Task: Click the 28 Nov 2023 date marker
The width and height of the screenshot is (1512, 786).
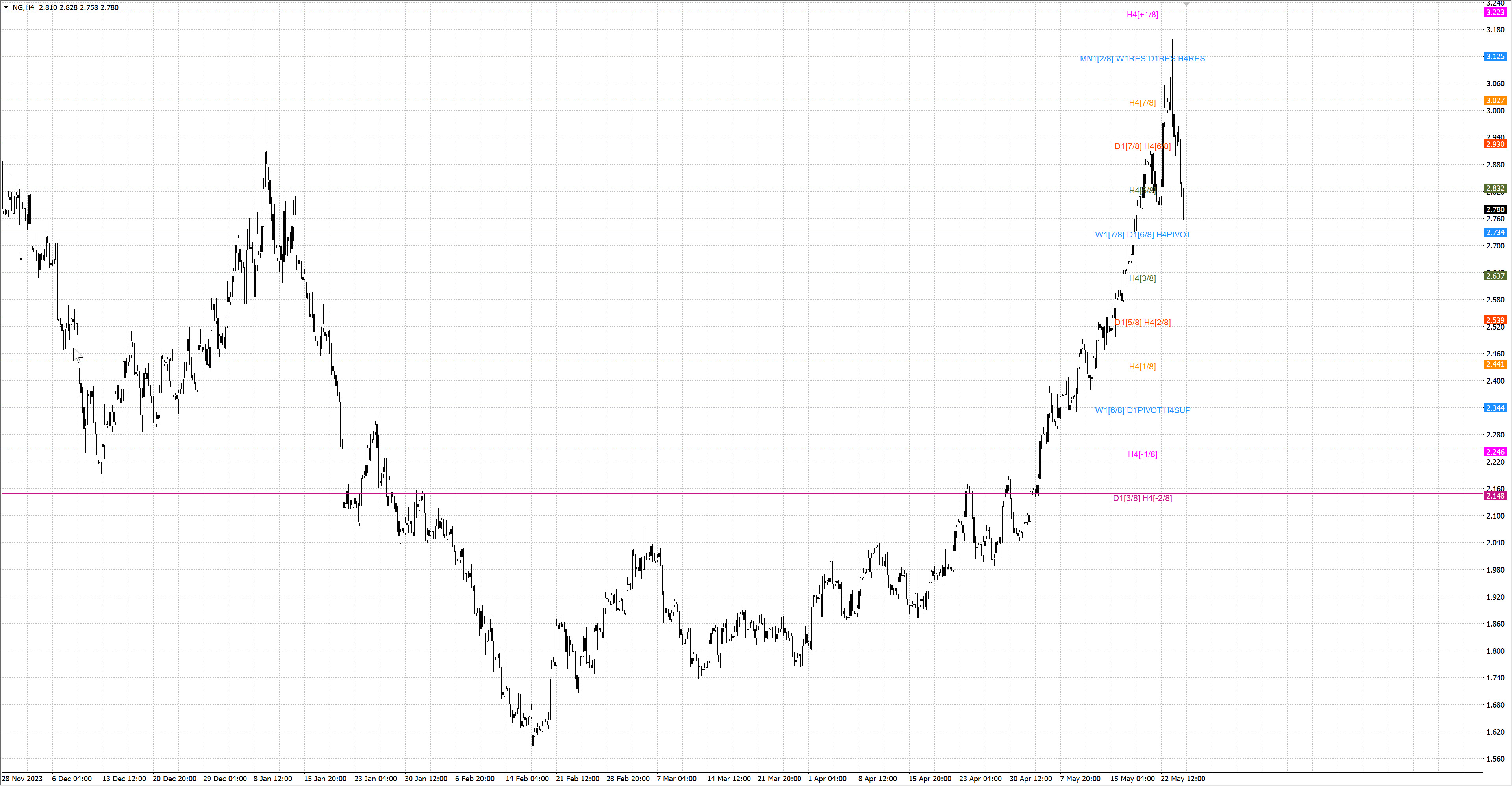Action: click(22, 779)
